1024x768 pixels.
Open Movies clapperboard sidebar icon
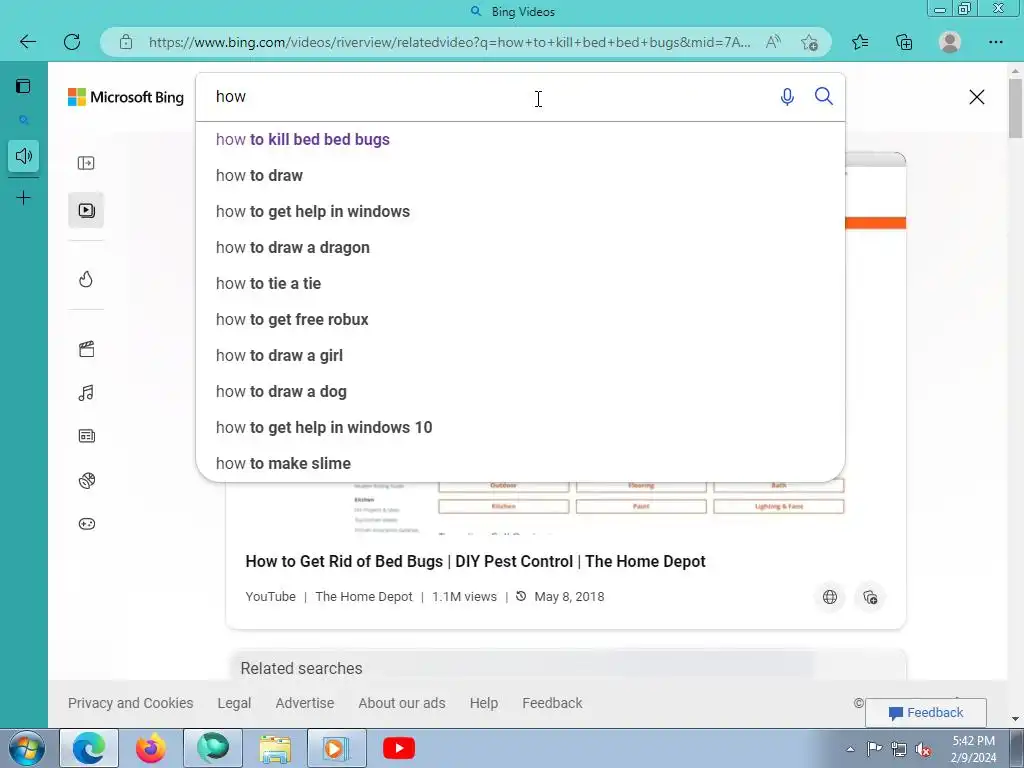[x=86, y=349]
